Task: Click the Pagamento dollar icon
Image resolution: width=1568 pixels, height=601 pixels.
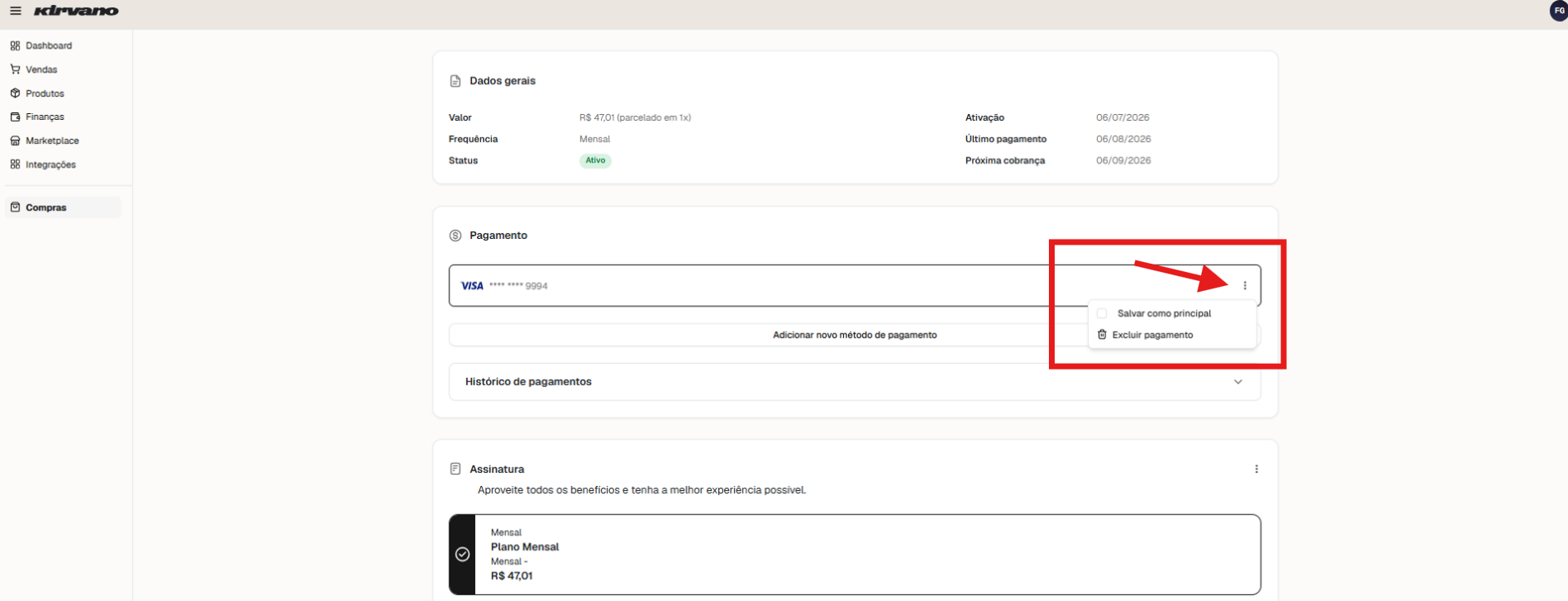Action: pyautogui.click(x=455, y=236)
